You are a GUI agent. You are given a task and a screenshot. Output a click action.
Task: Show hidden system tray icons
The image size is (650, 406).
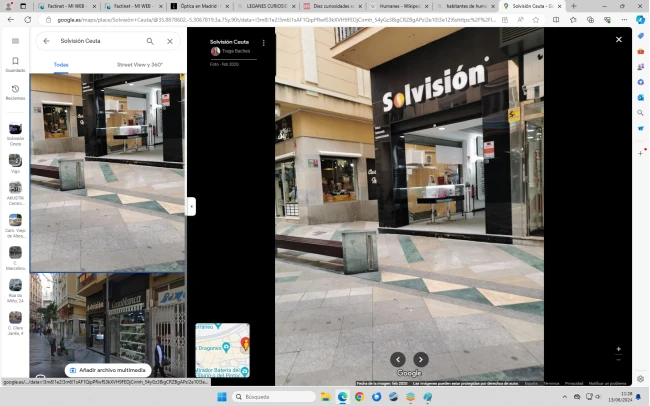tap(564, 397)
